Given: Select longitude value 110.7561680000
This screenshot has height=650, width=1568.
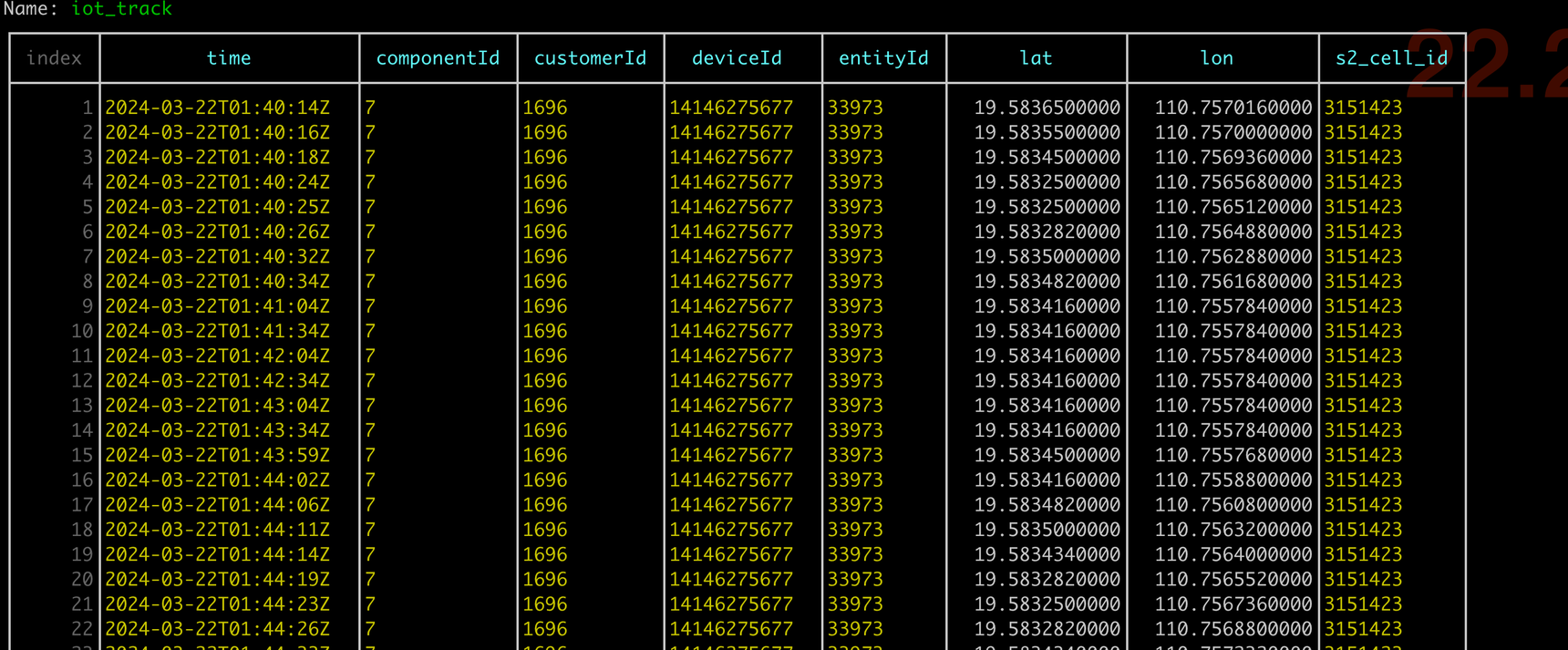Looking at the screenshot, I should point(1233,282).
